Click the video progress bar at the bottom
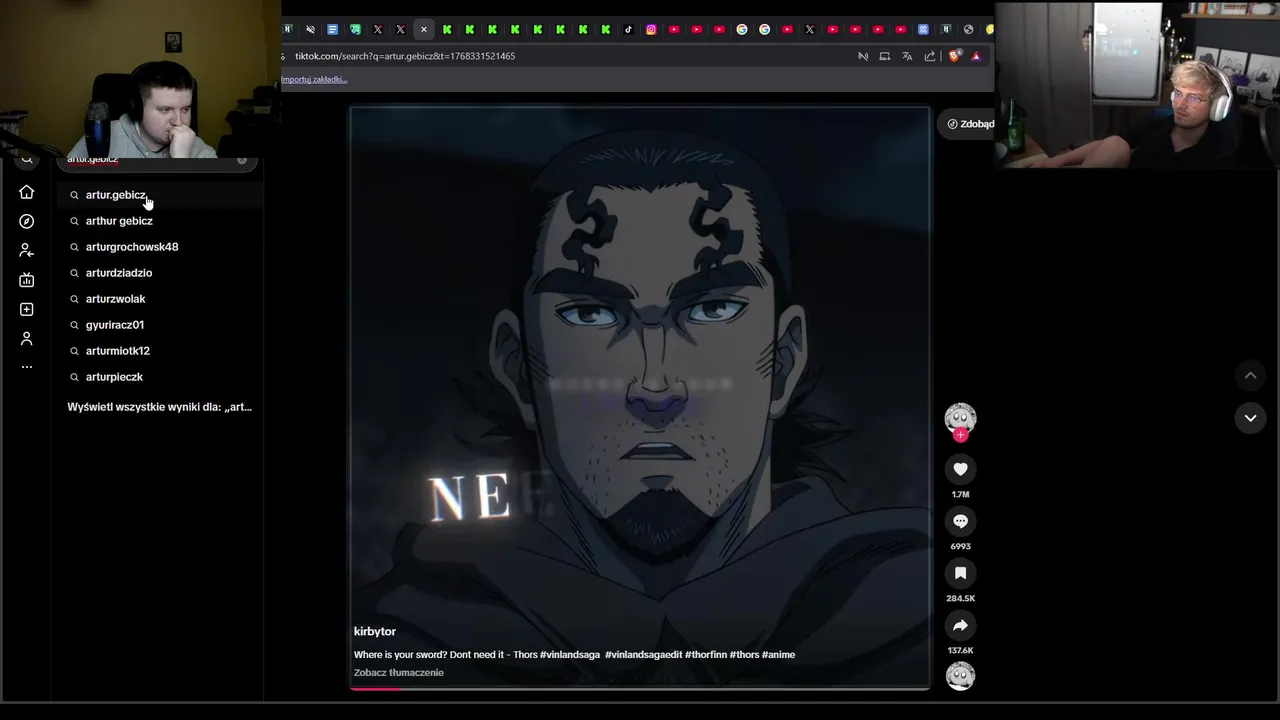Screen dimensions: 1280x720 640,688
